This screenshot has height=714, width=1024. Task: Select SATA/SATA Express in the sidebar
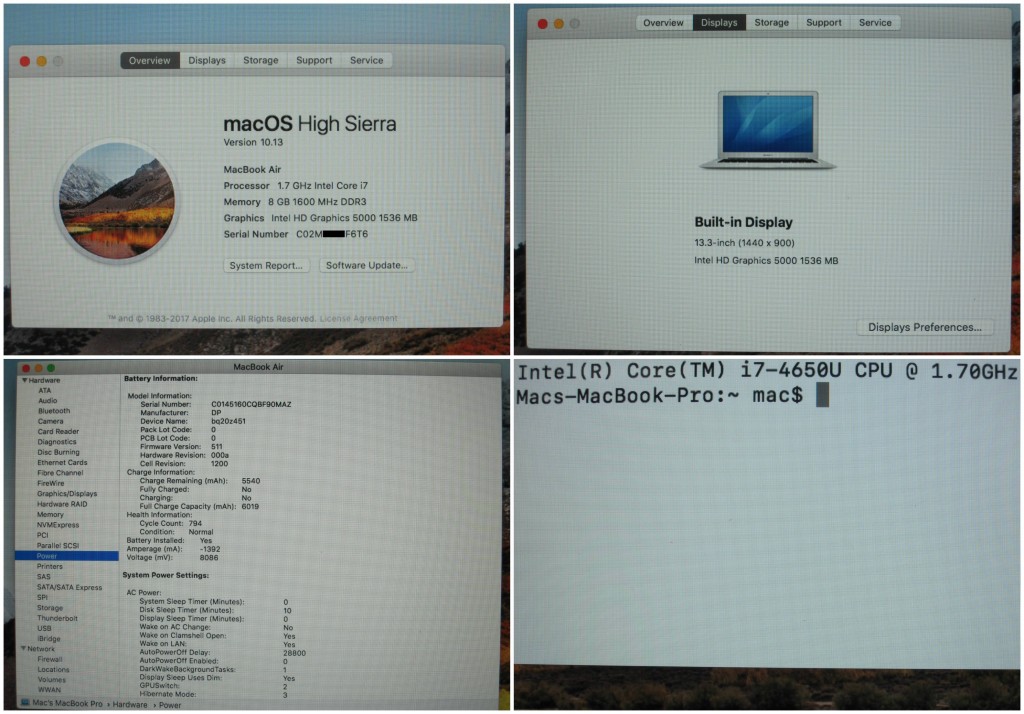pos(70,587)
